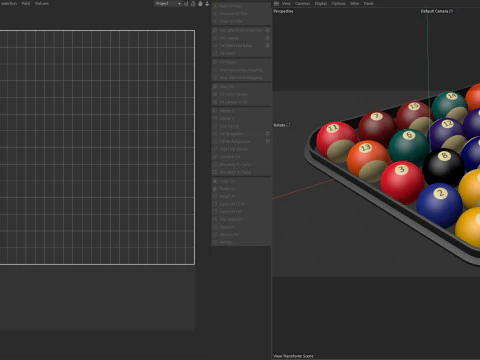The width and height of the screenshot is (480, 360).
Task: Click the Rotate HUD label
Action: (279, 125)
